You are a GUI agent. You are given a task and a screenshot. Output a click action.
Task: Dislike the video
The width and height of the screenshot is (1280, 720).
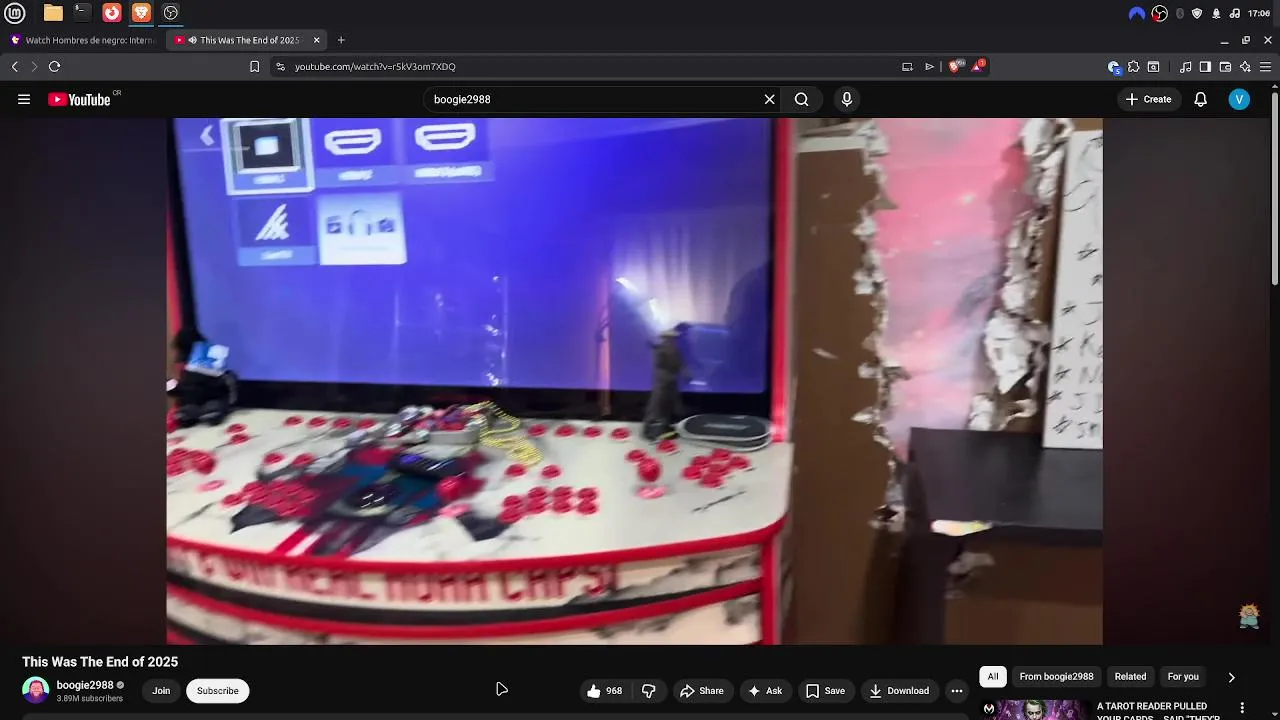pos(649,691)
